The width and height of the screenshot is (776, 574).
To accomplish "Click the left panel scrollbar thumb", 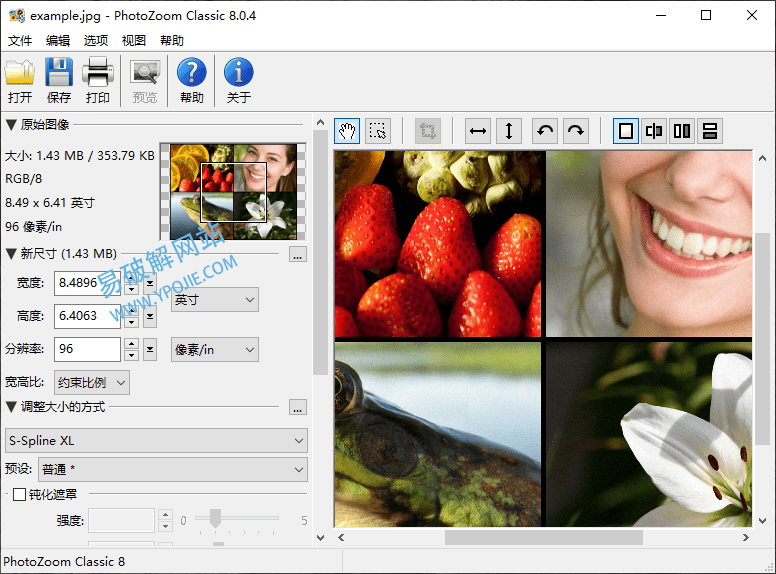I will click(x=320, y=252).
